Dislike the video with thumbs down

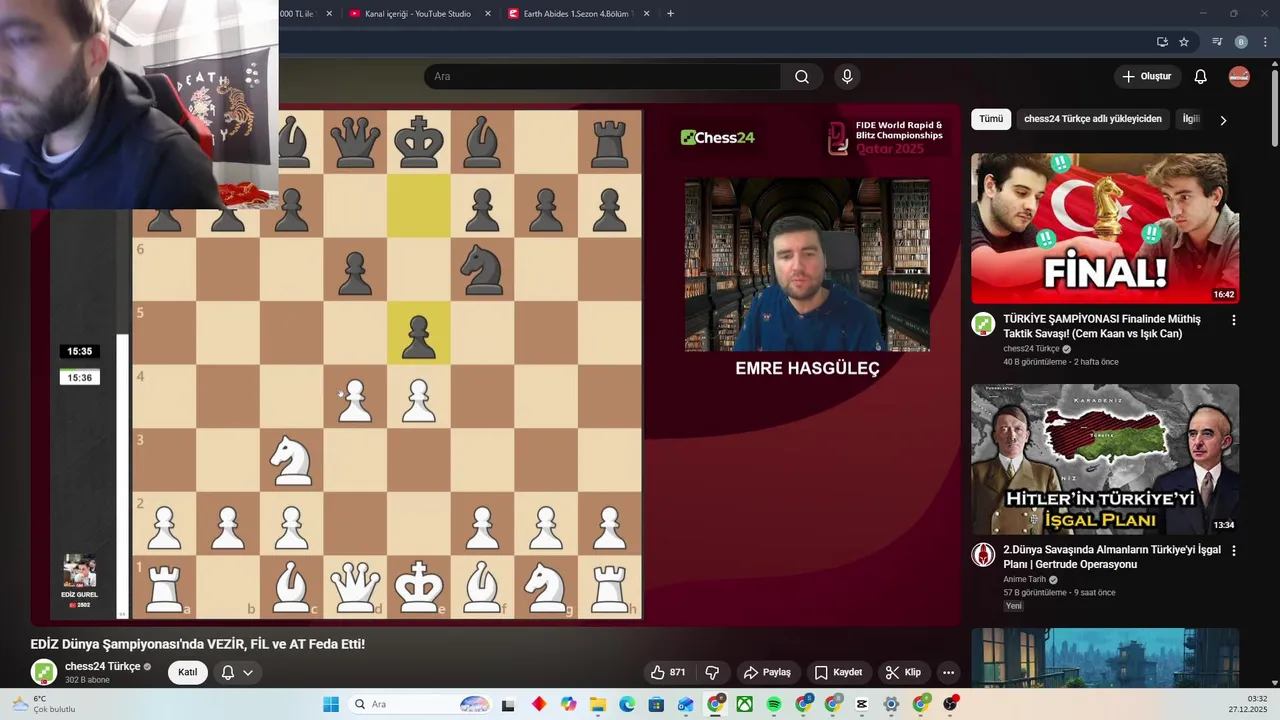tap(713, 672)
